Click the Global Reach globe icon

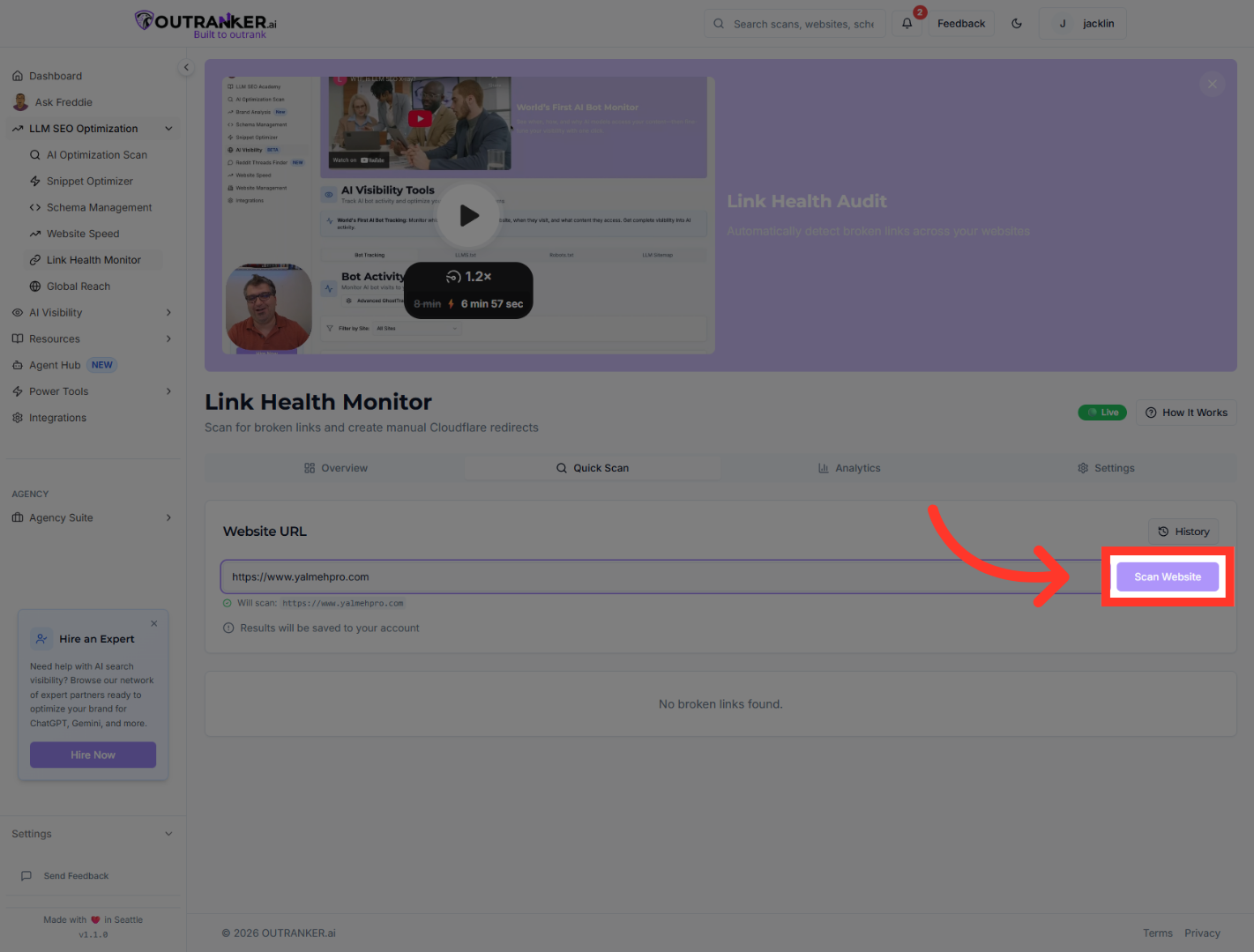click(35, 286)
